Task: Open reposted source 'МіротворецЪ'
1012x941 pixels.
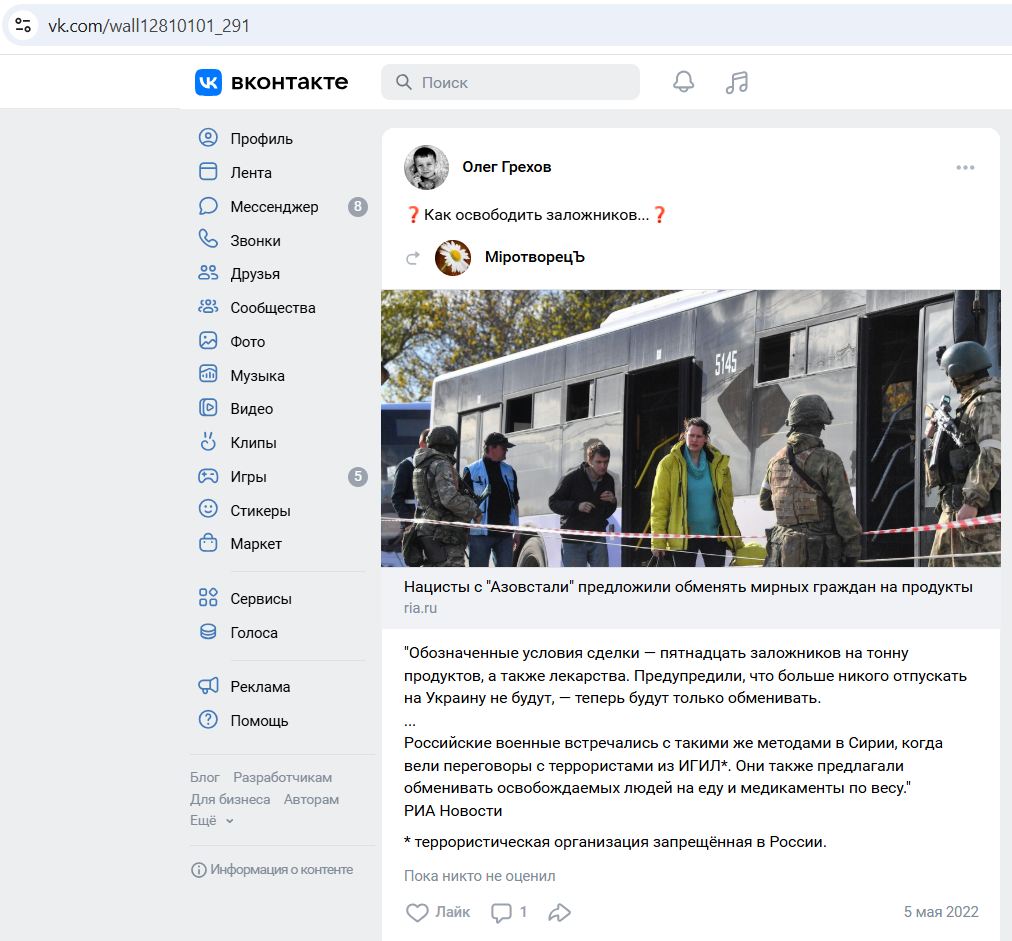Action: (534, 258)
